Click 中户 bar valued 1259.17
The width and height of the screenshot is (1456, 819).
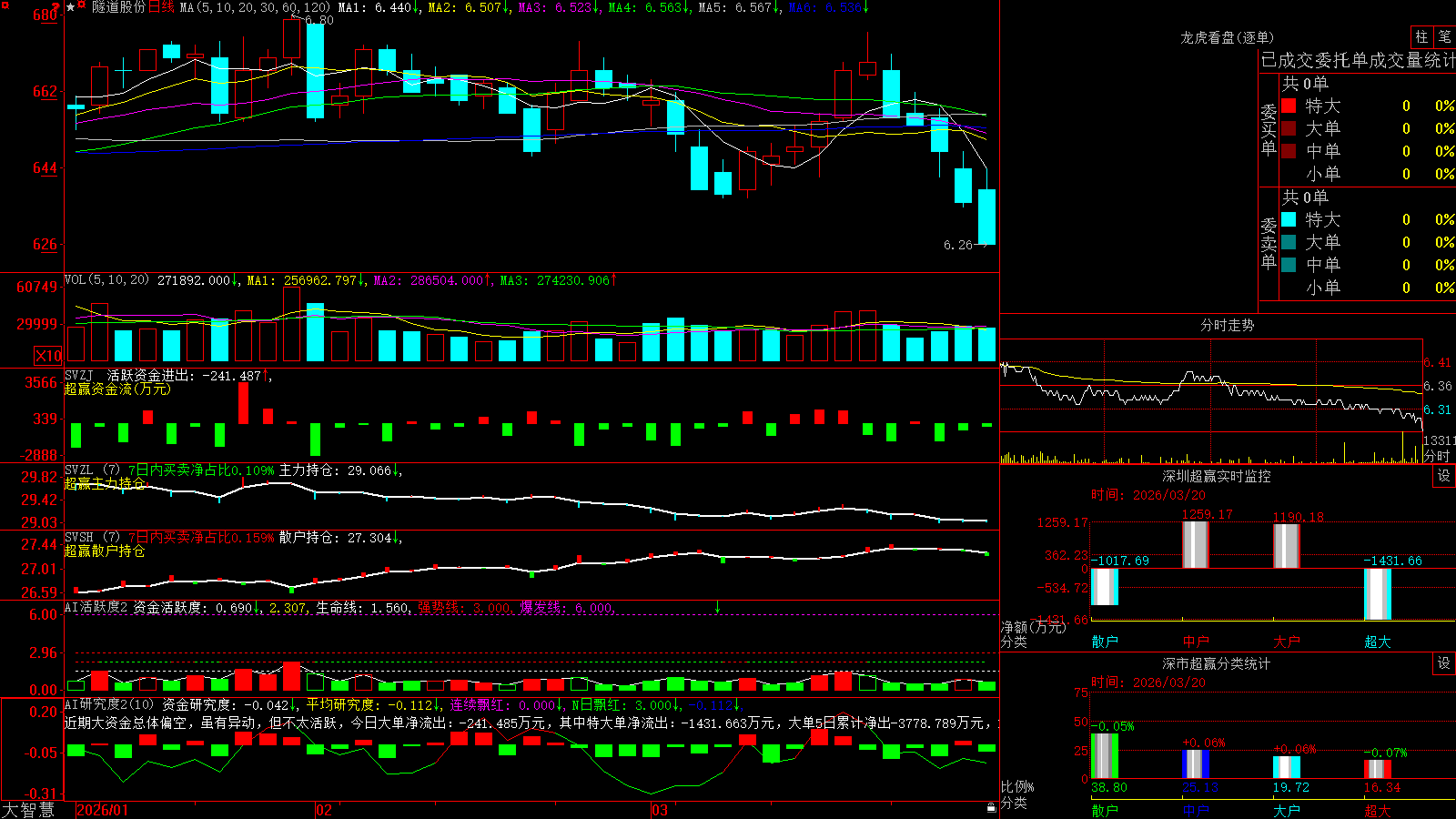point(1196,545)
